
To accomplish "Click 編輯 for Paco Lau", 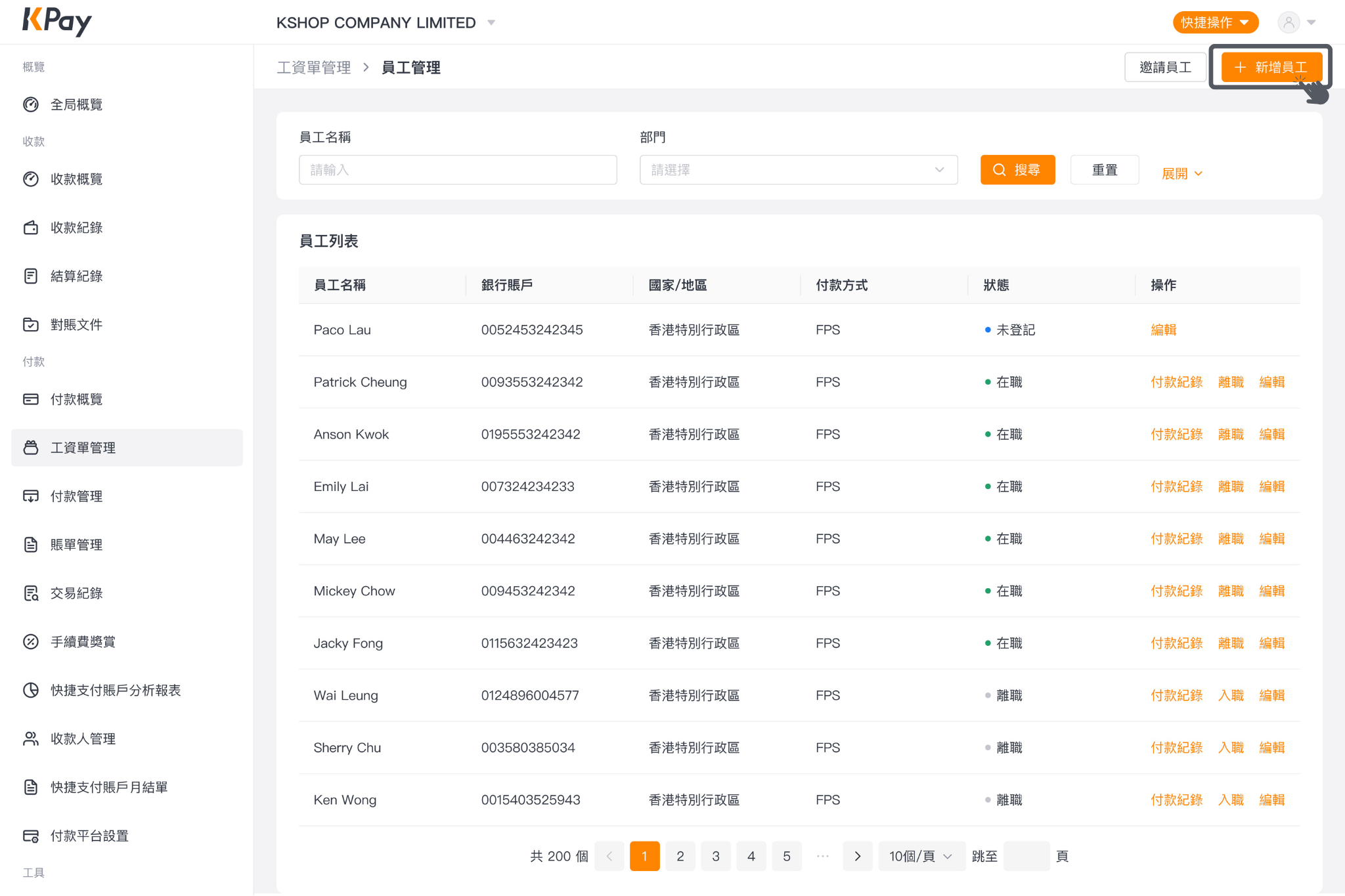I will click(x=1164, y=330).
